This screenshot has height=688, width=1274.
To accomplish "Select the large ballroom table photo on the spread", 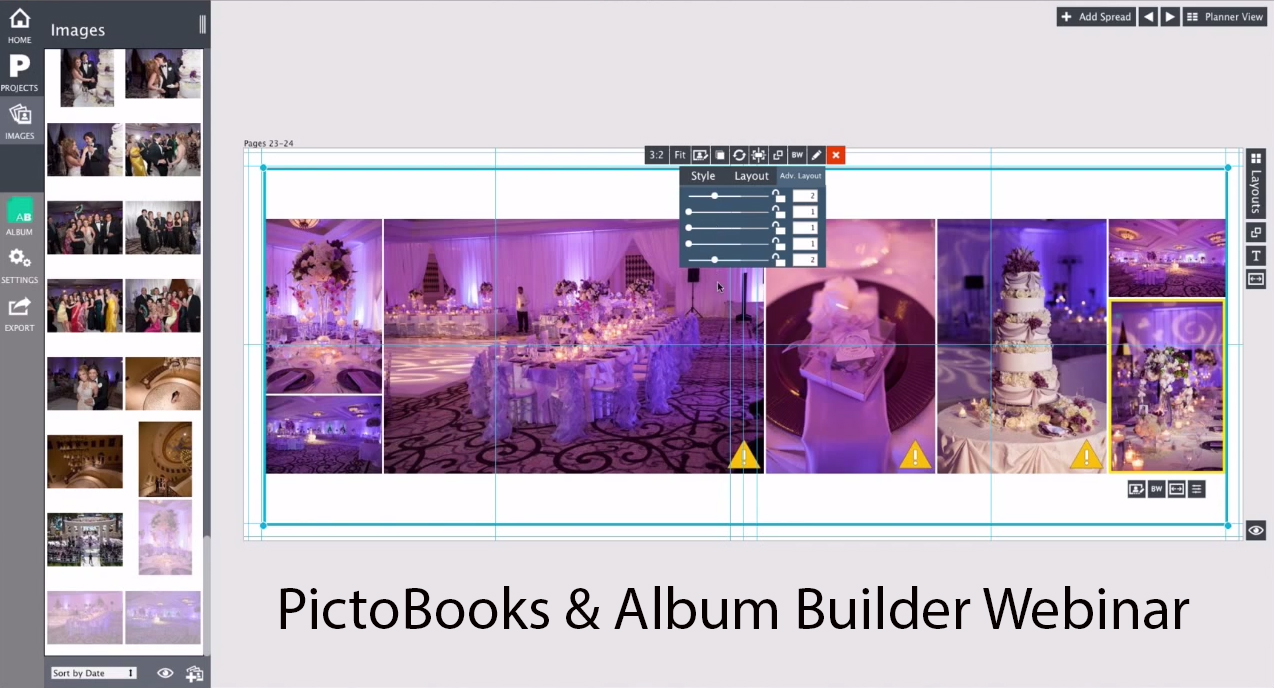I will pyautogui.click(x=573, y=346).
